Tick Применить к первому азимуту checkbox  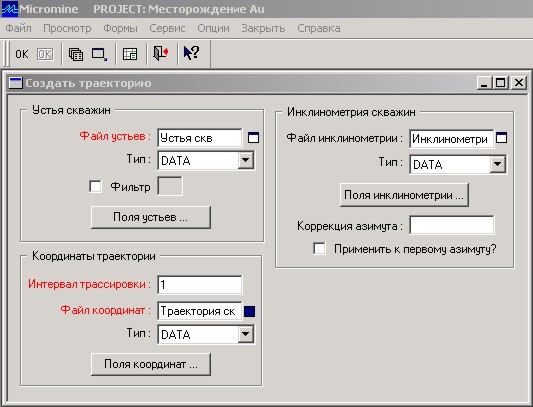coord(319,248)
